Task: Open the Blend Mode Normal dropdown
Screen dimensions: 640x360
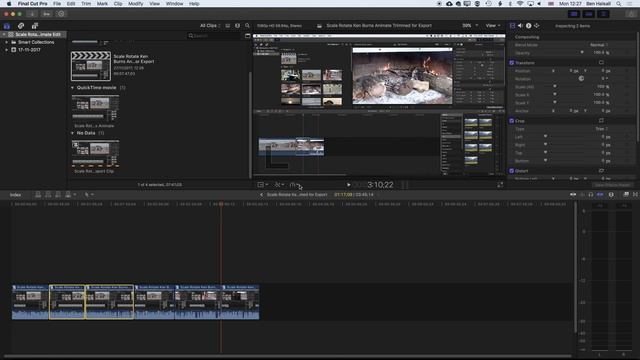Action: (599, 45)
